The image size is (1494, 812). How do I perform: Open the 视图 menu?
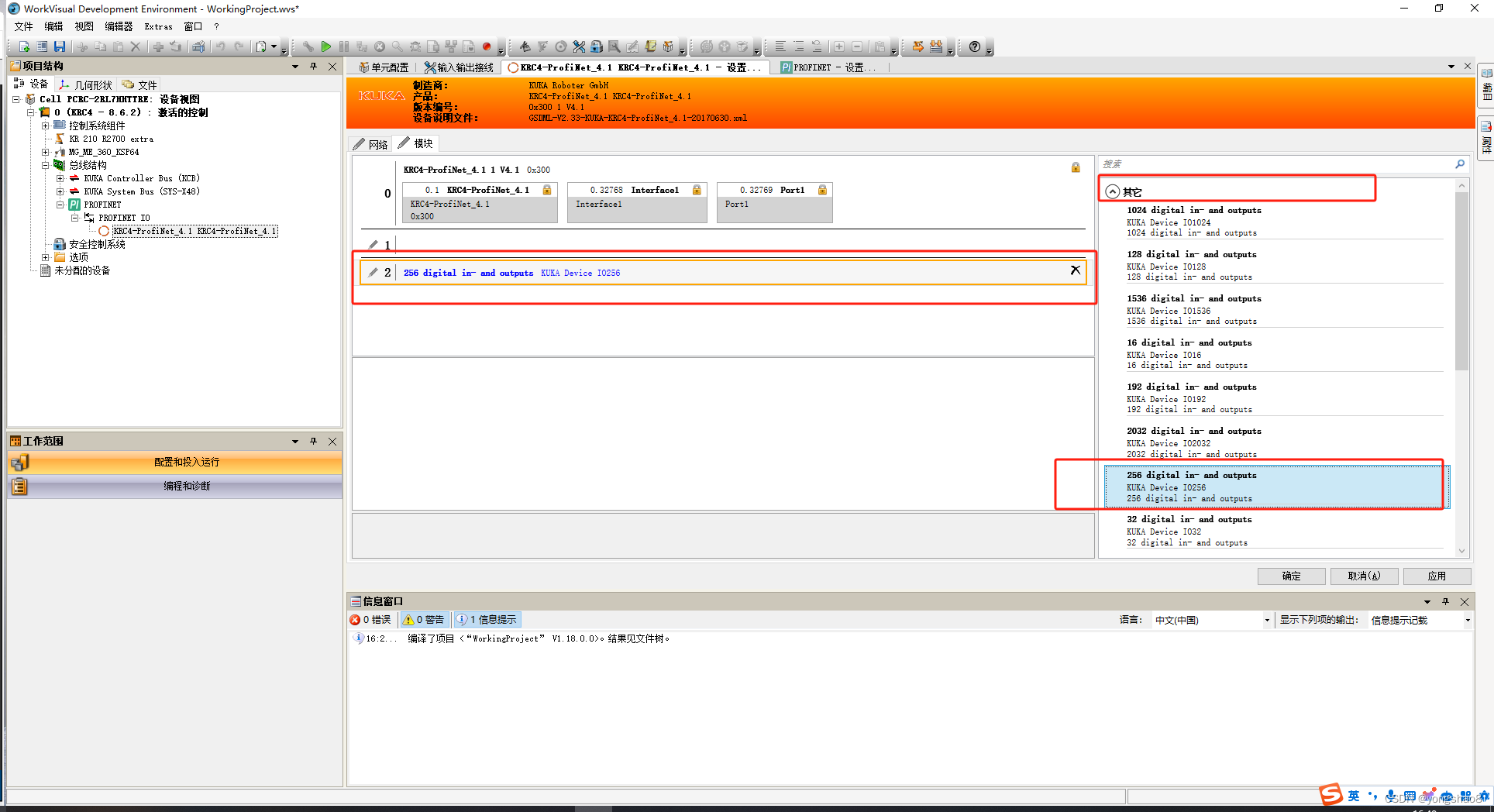click(84, 26)
